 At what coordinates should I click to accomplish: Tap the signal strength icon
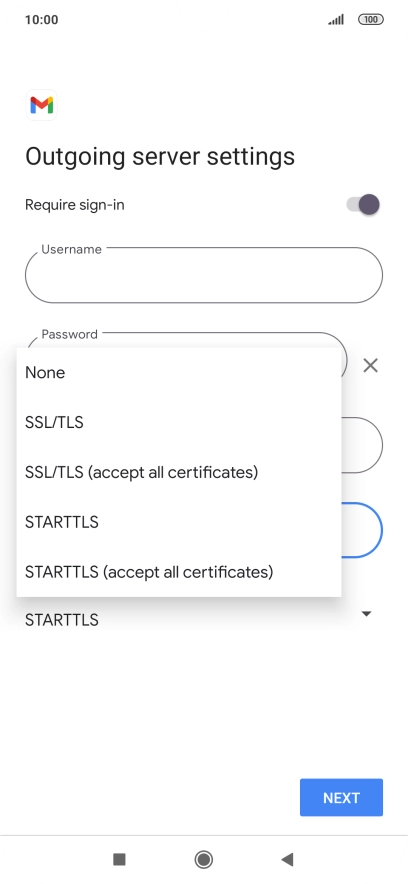click(x=336, y=20)
